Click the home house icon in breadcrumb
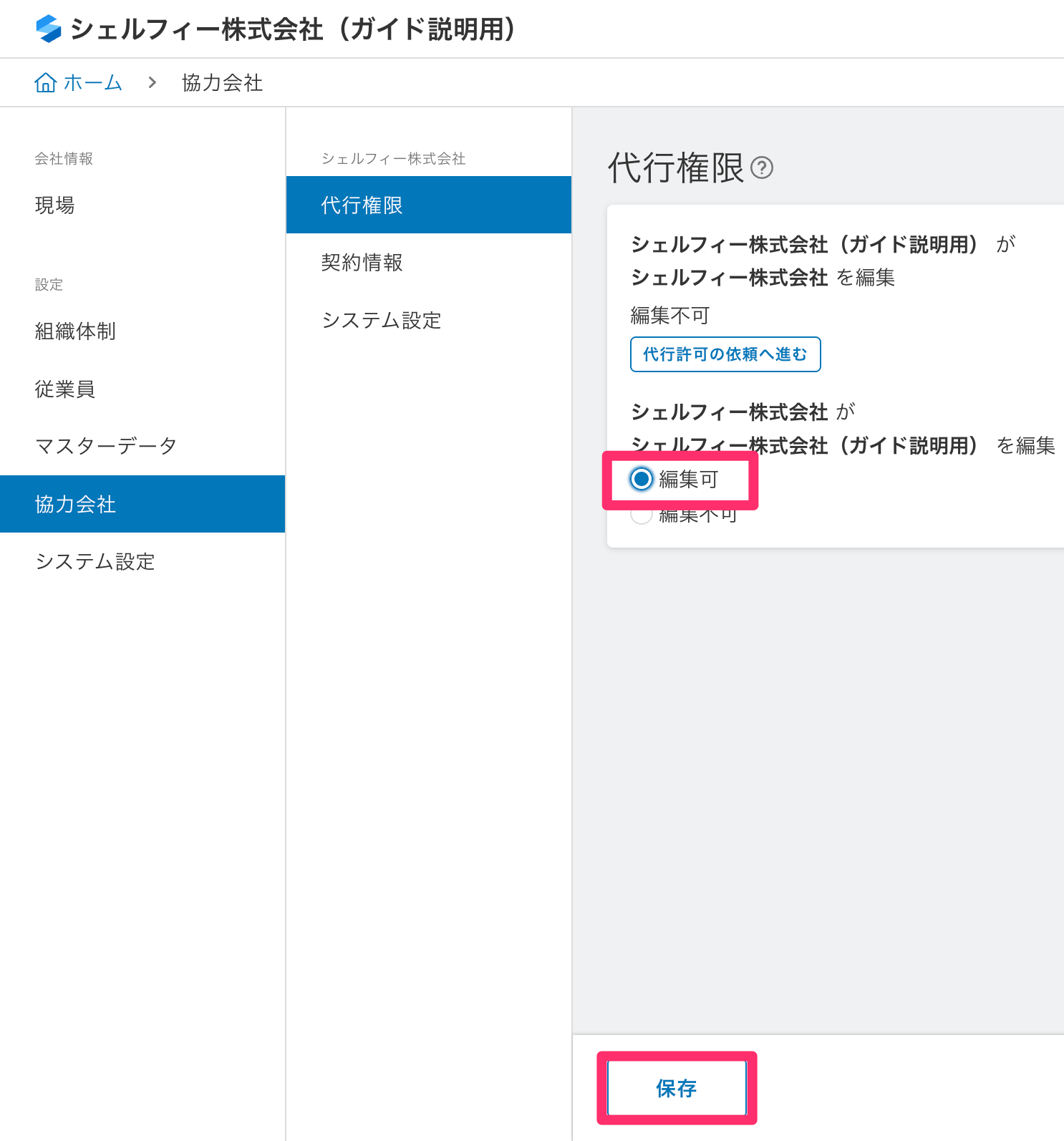The image size is (1064, 1141). click(x=46, y=83)
